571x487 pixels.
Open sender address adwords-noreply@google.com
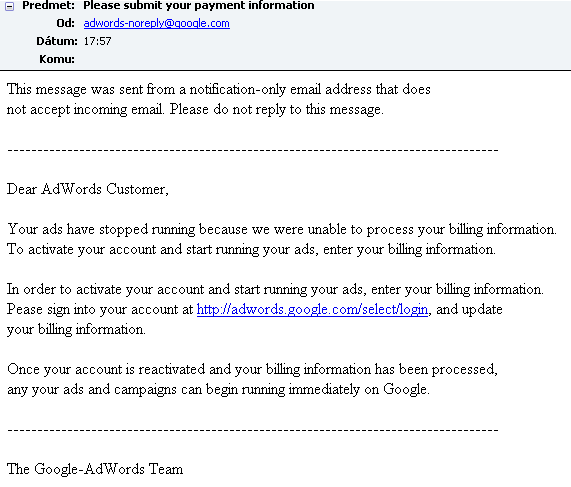coord(157,23)
